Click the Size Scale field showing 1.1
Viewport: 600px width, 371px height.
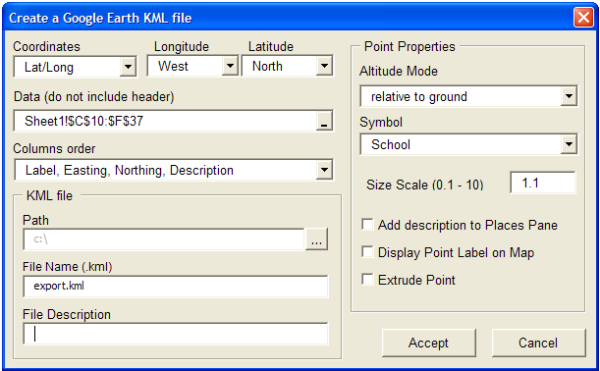543,183
